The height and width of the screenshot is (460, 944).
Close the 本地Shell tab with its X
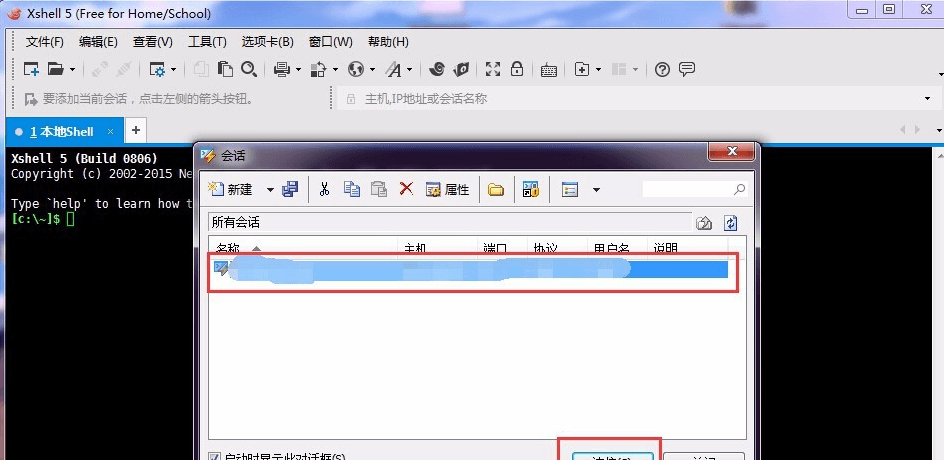(x=110, y=131)
